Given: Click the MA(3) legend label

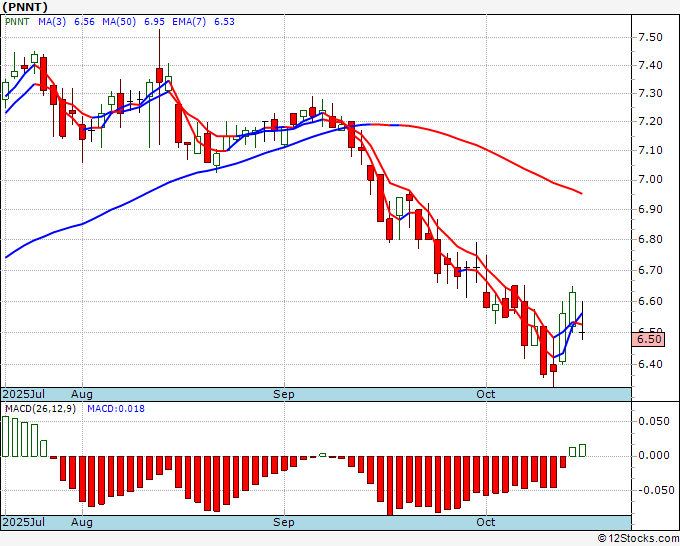Looking at the screenshot, I should point(52,22).
